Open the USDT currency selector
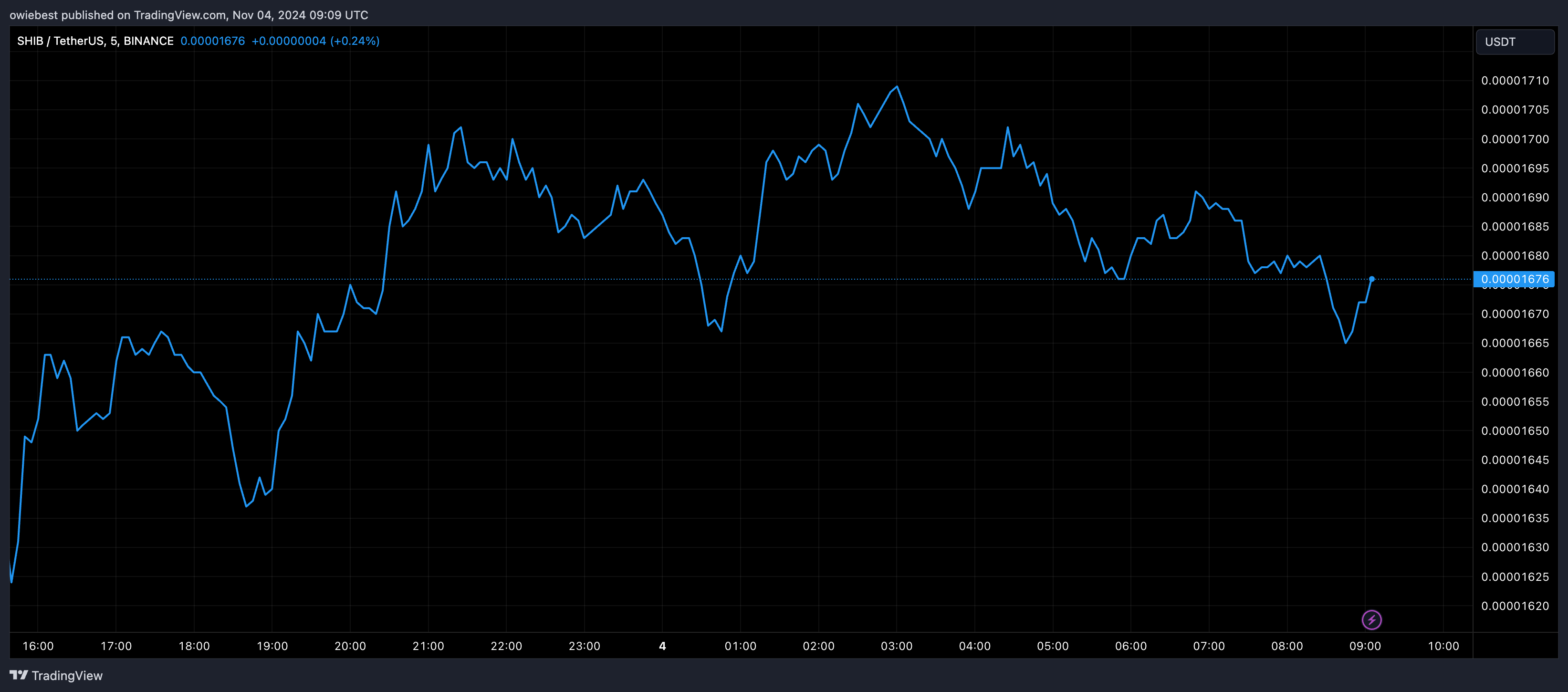The width and height of the screenshot is (1568, 692). click(1515, 42)
